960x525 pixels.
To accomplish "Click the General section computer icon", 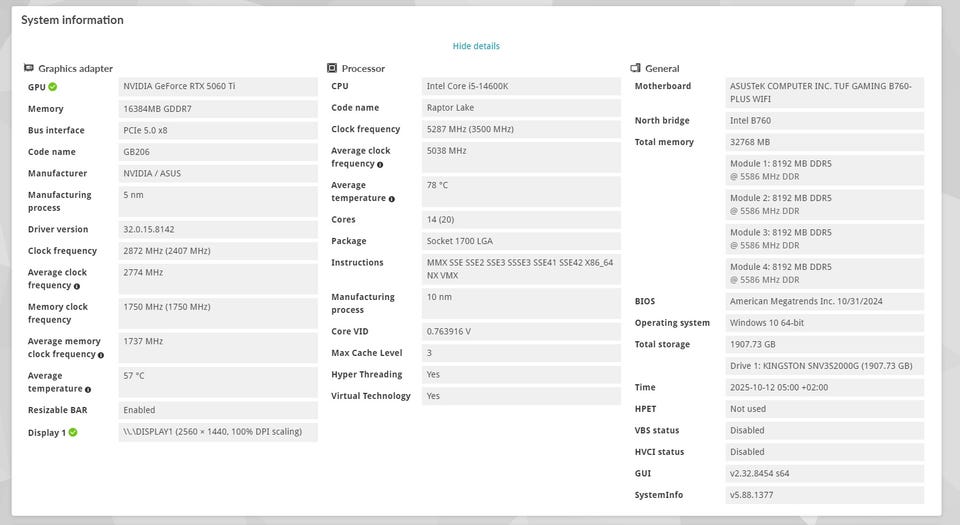I will coord(636,68).
